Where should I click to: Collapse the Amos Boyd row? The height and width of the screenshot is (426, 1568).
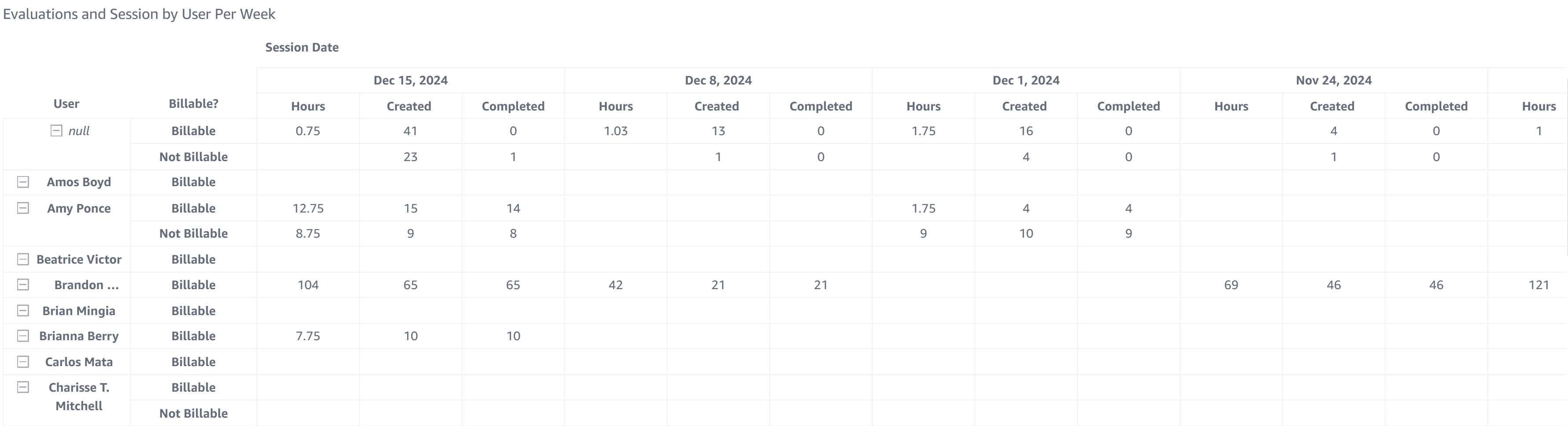[x=23, y=182]
